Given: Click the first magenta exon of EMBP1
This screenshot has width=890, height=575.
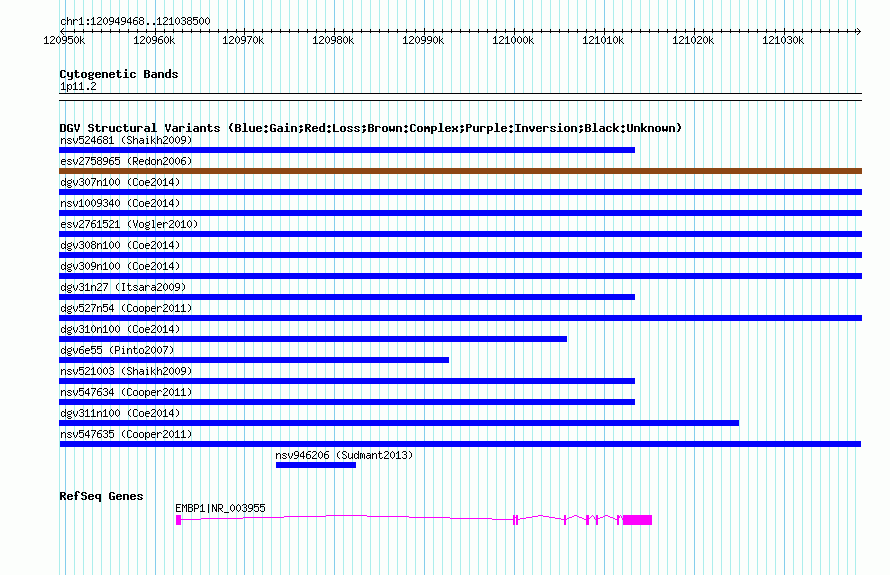Looking at the screenshot, I should tap(178, 520).
